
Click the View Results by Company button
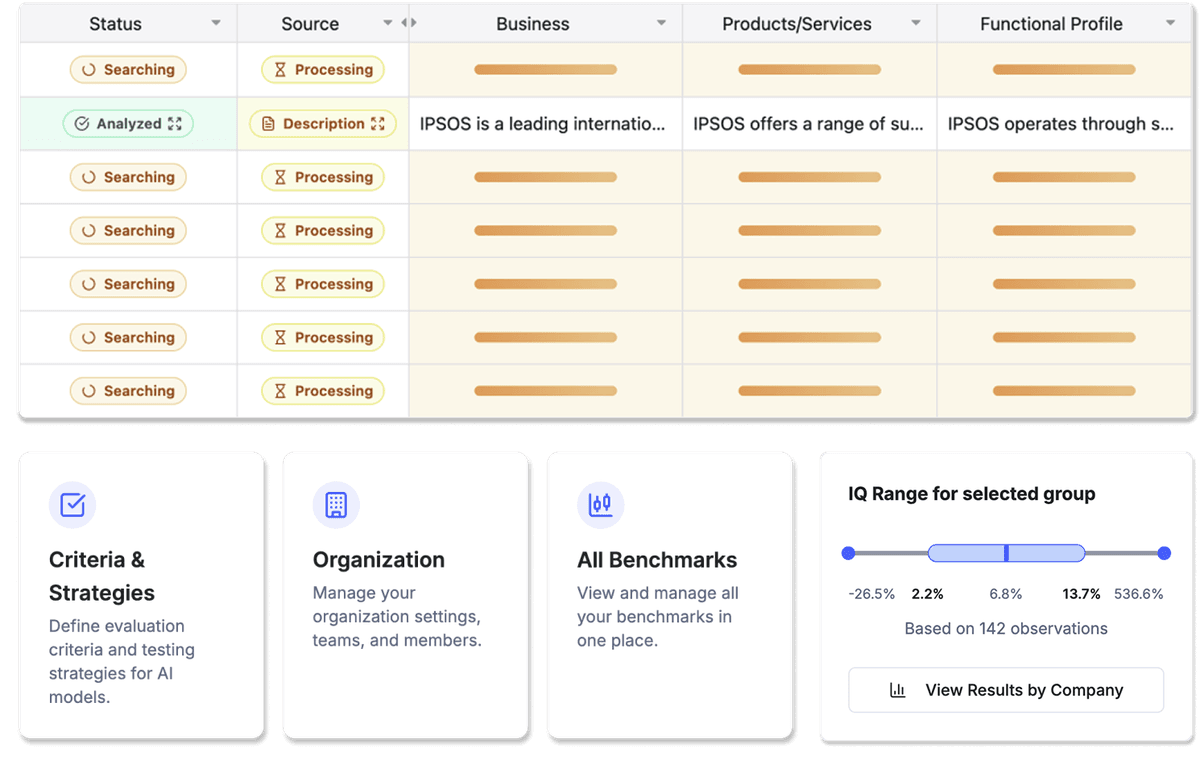pyautogui.click(x=1005, y=690)
